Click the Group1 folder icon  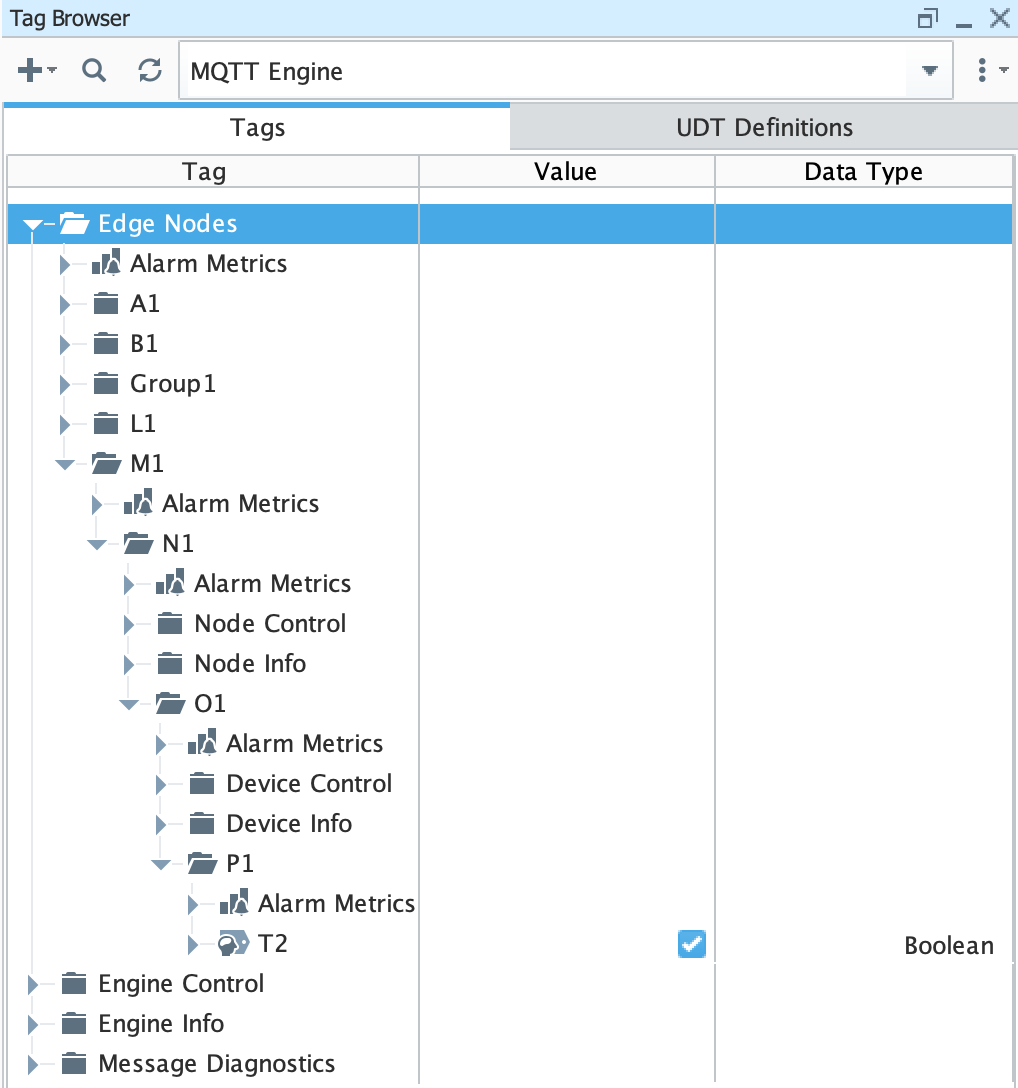pyautogui.click(x=106, y=384)
